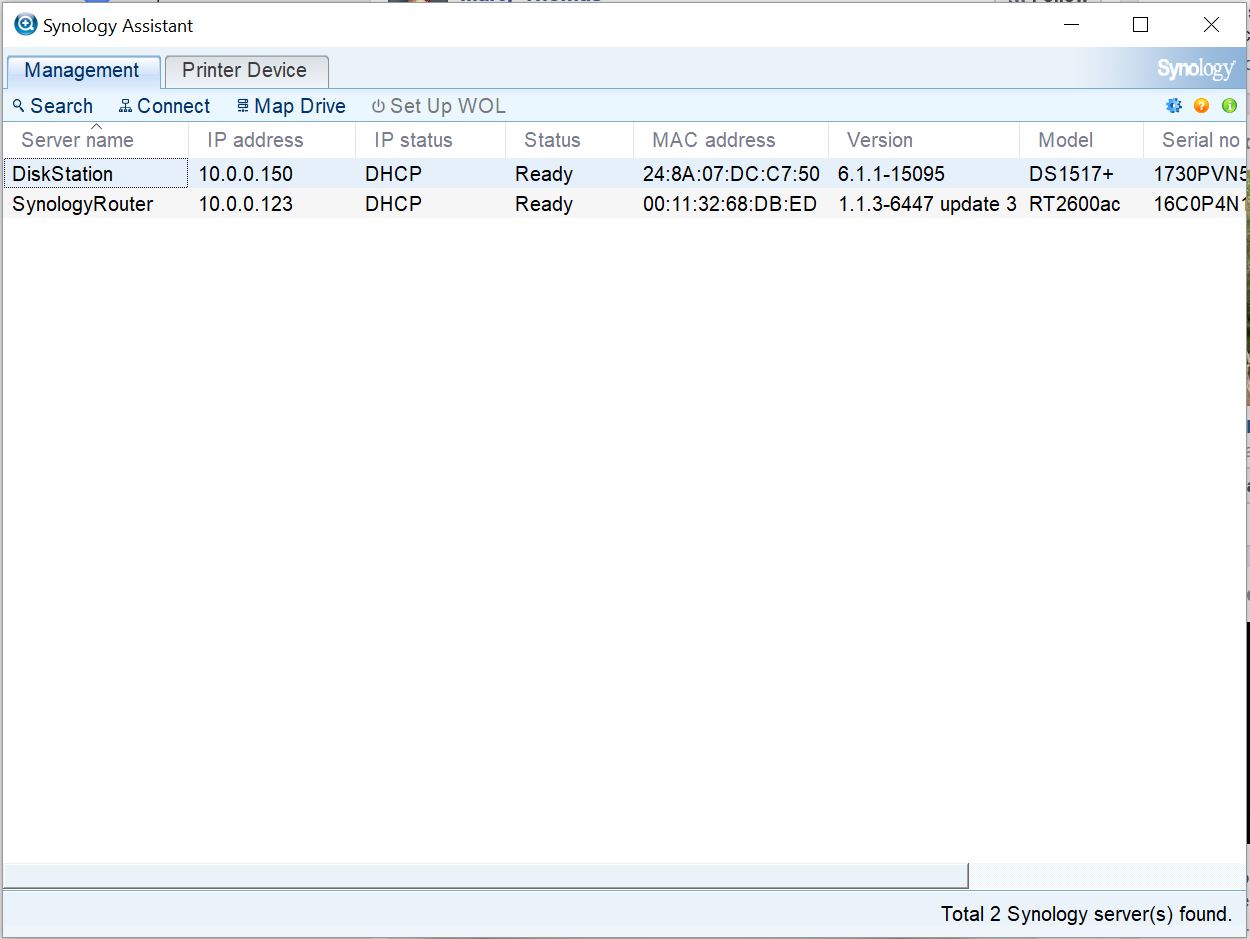
Task: Open Map Drive from the toolbar
Action: coord(291,106)
